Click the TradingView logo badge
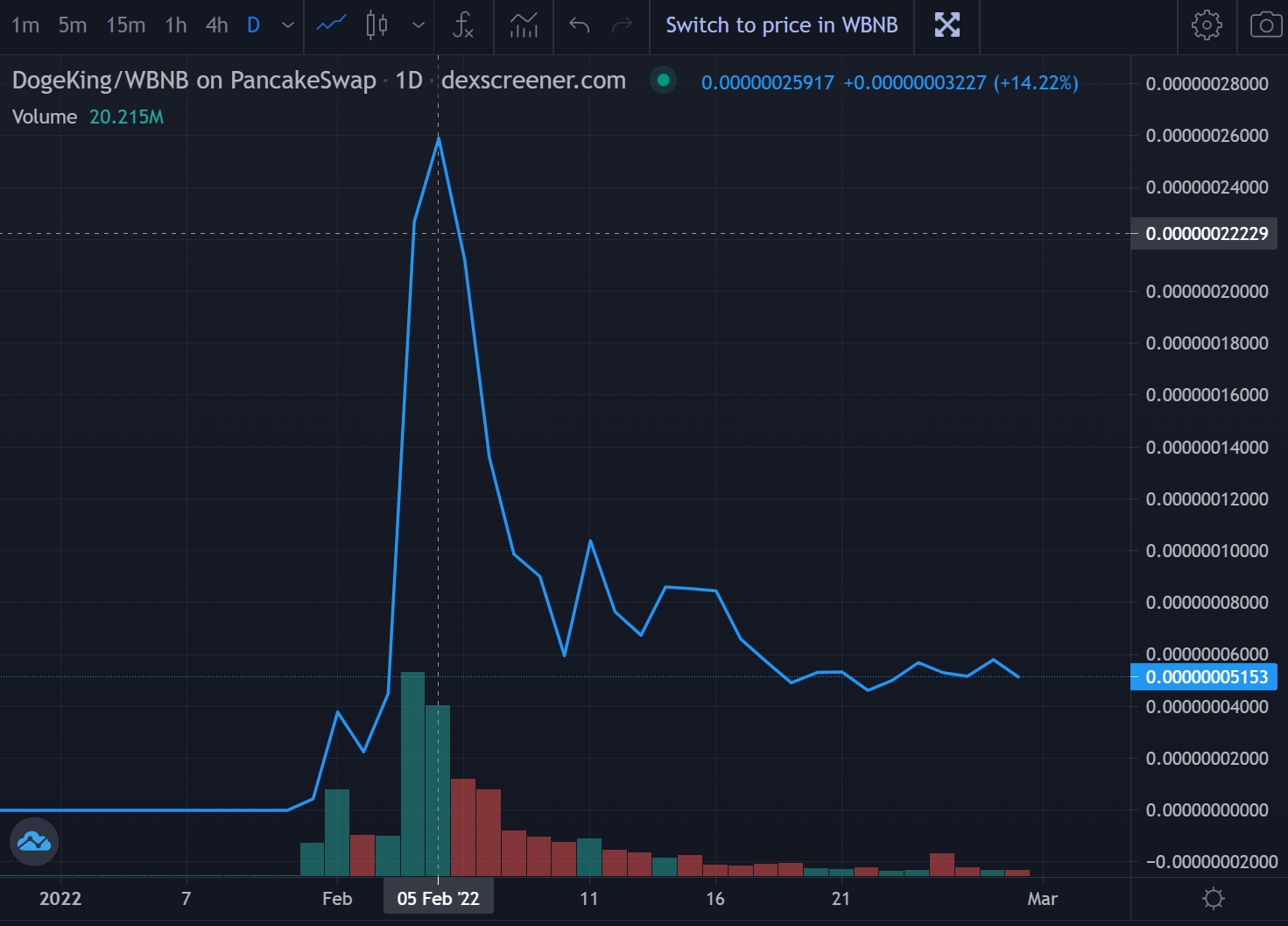Screen dimensions: 1288x926 click(x=34, y=841)
